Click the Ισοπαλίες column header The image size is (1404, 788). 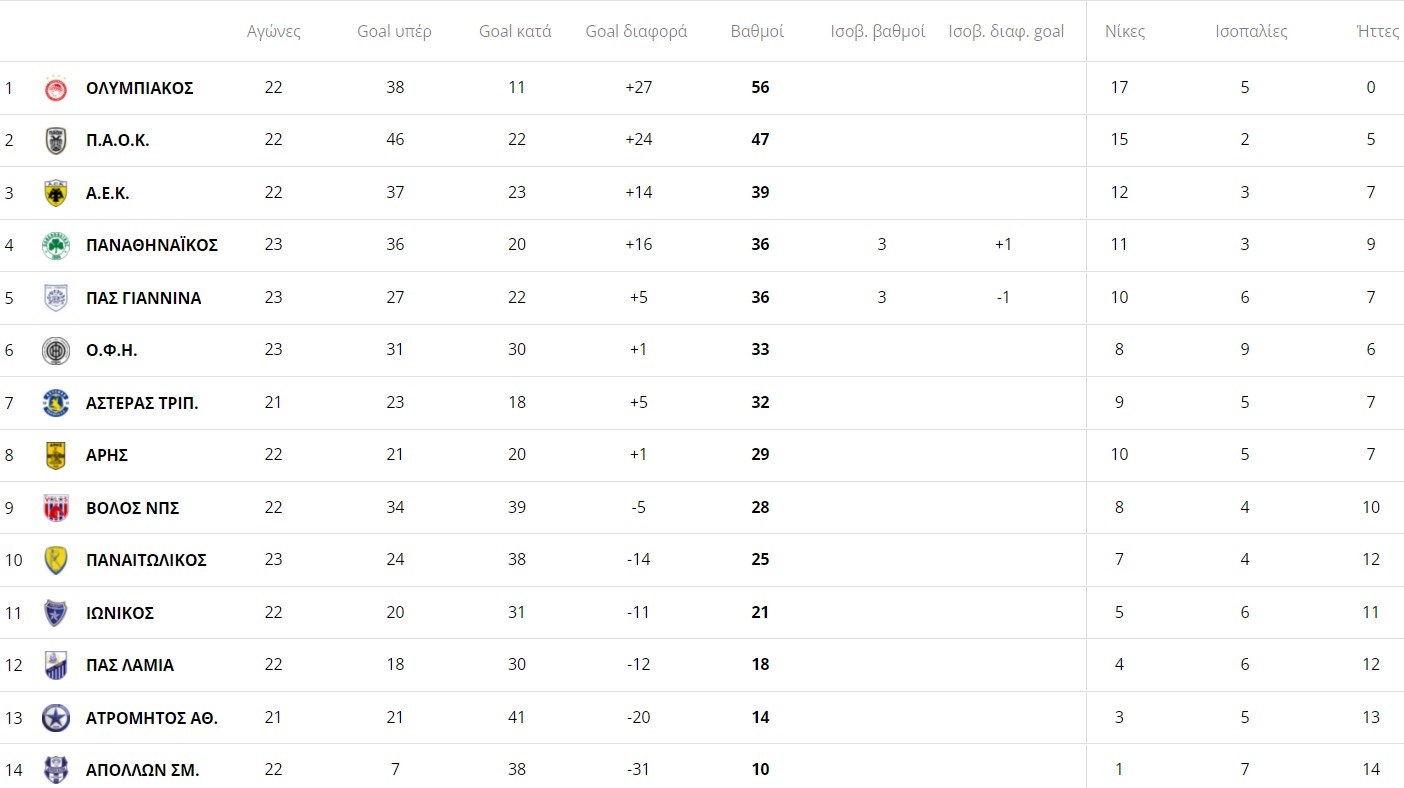(x=1251, y=31)
